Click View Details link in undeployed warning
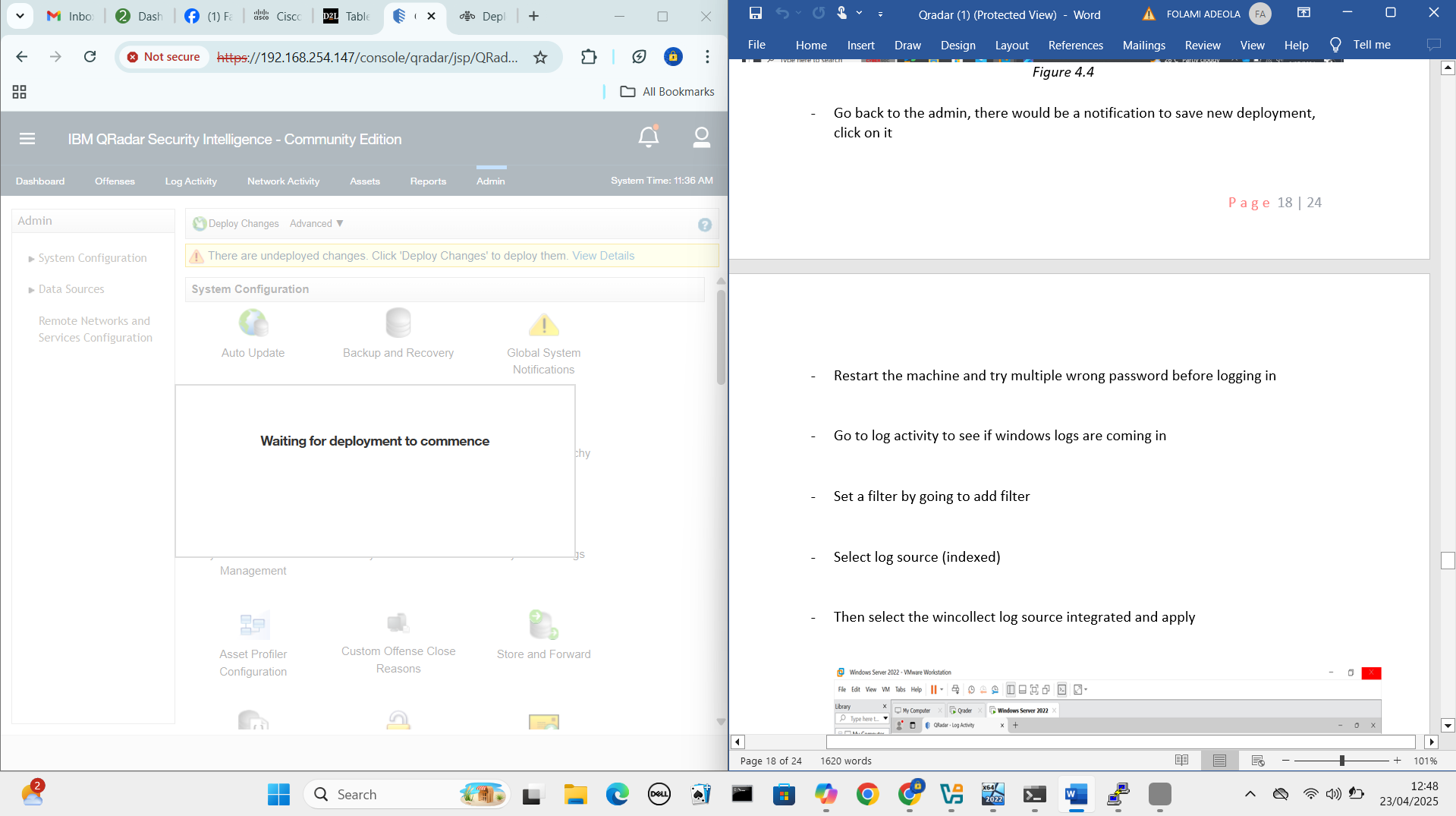The image size is (1456, 816). pyautogui.click(x=603, y=256)
